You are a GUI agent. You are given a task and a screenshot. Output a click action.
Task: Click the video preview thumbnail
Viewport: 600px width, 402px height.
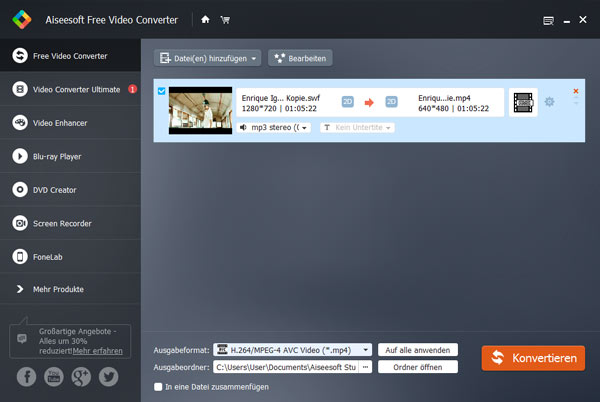(x=201, y=110)
